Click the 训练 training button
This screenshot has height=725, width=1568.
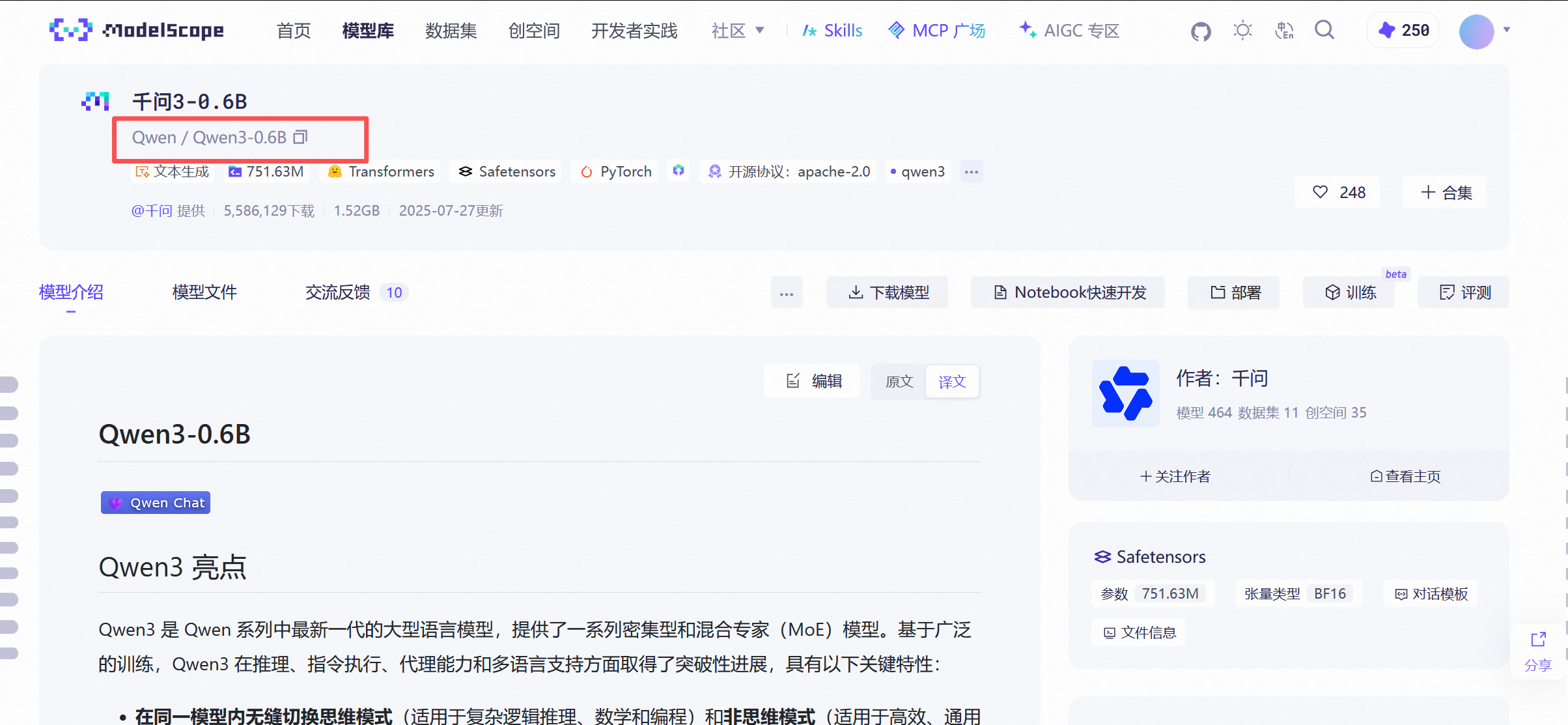pos(1349,293)
